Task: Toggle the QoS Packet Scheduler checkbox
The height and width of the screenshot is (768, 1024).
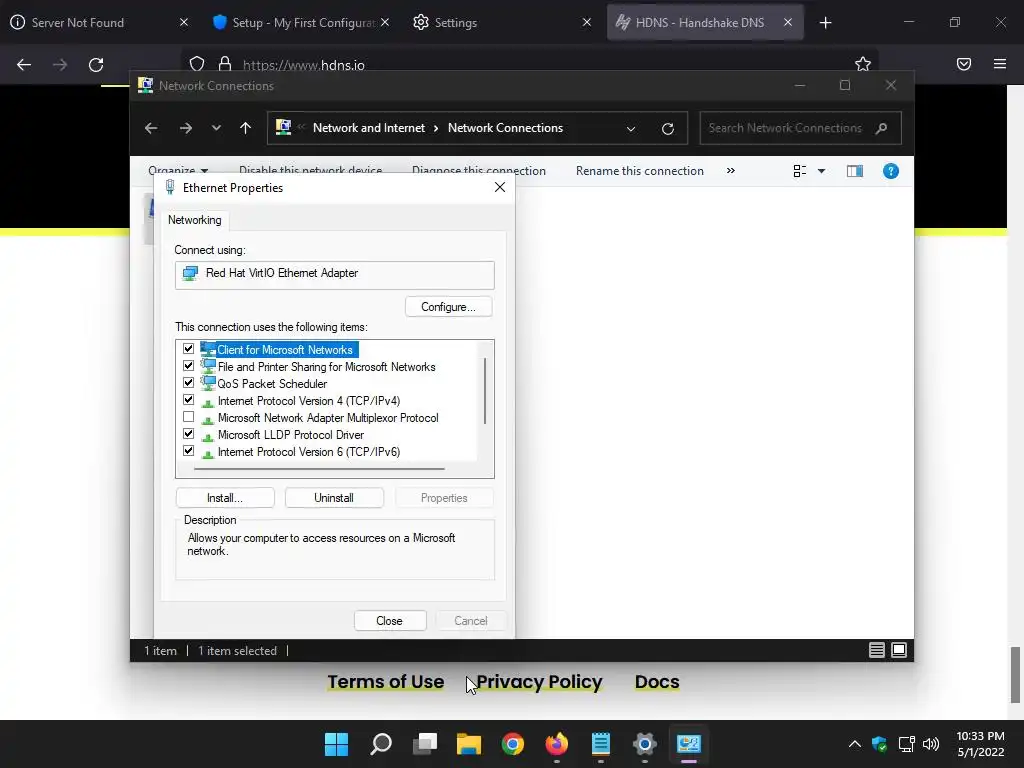Action: click(189, 383)
